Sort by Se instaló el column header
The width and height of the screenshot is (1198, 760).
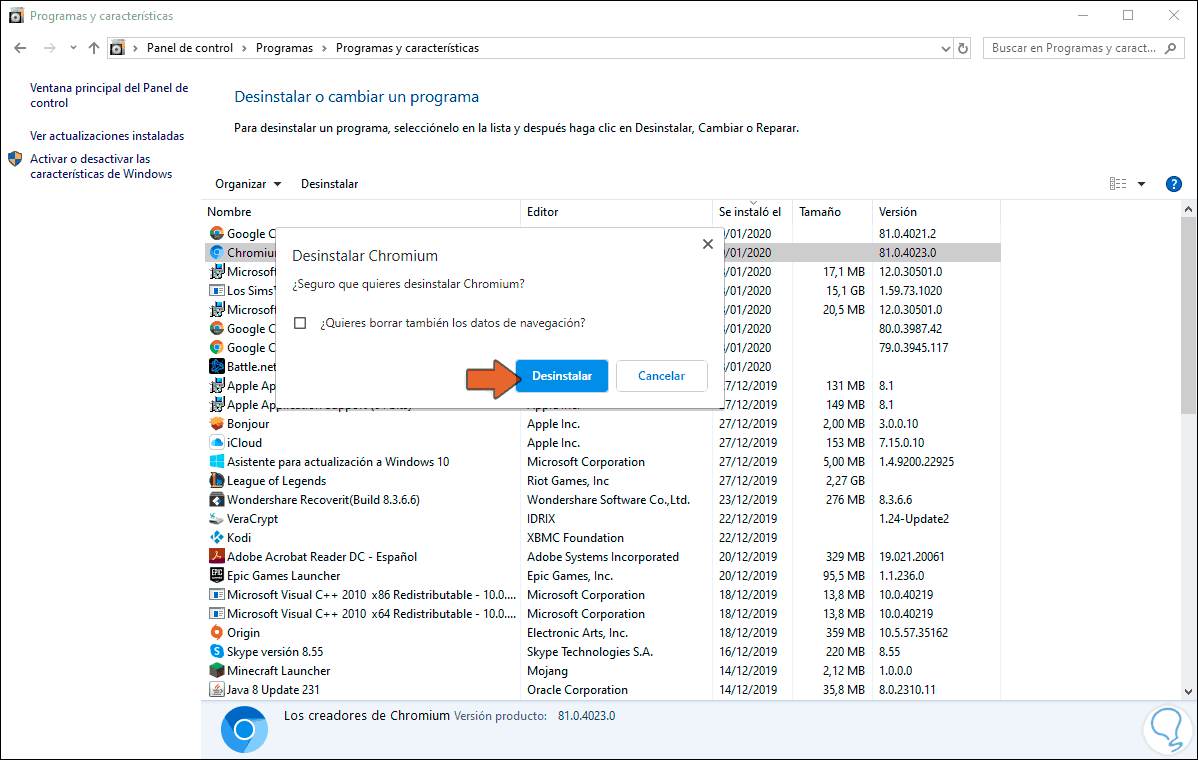[x=752, y=212]
